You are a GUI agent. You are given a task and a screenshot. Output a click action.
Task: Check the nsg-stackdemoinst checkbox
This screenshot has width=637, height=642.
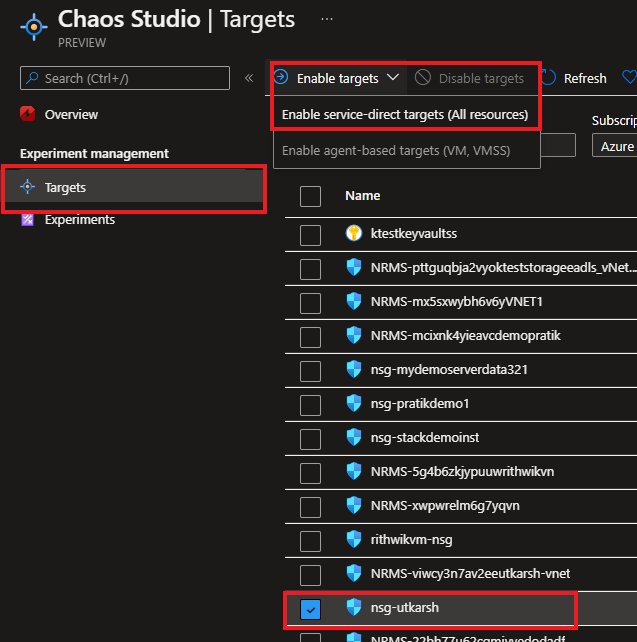(310, 439)
